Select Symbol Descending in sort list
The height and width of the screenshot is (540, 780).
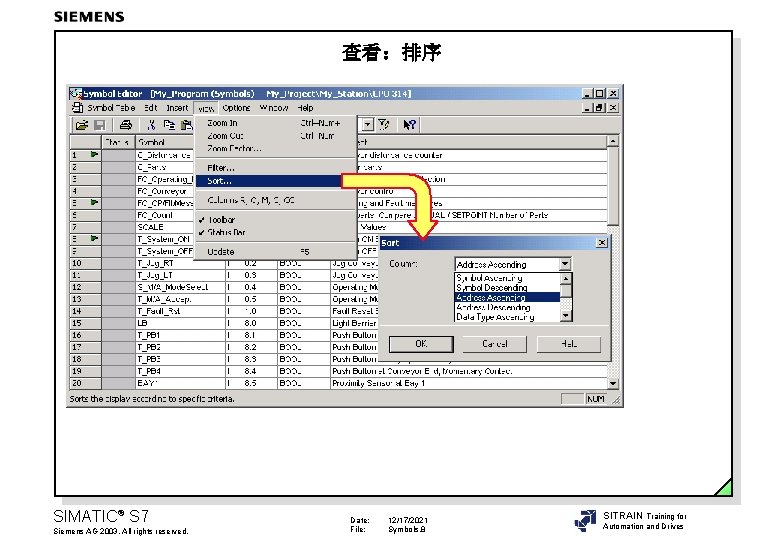click(507, 288)
